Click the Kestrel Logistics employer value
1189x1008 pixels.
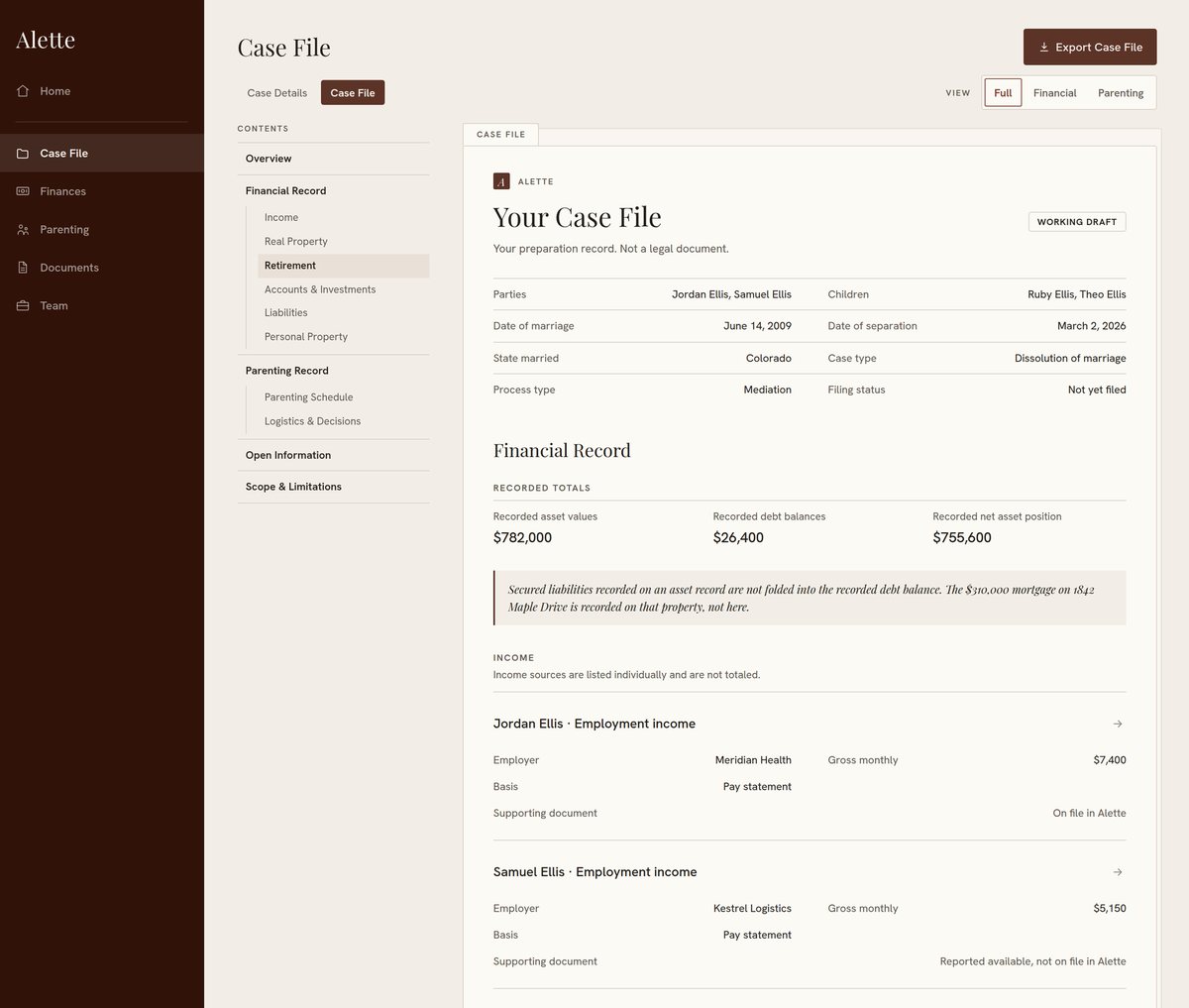[x=752, y=909]
